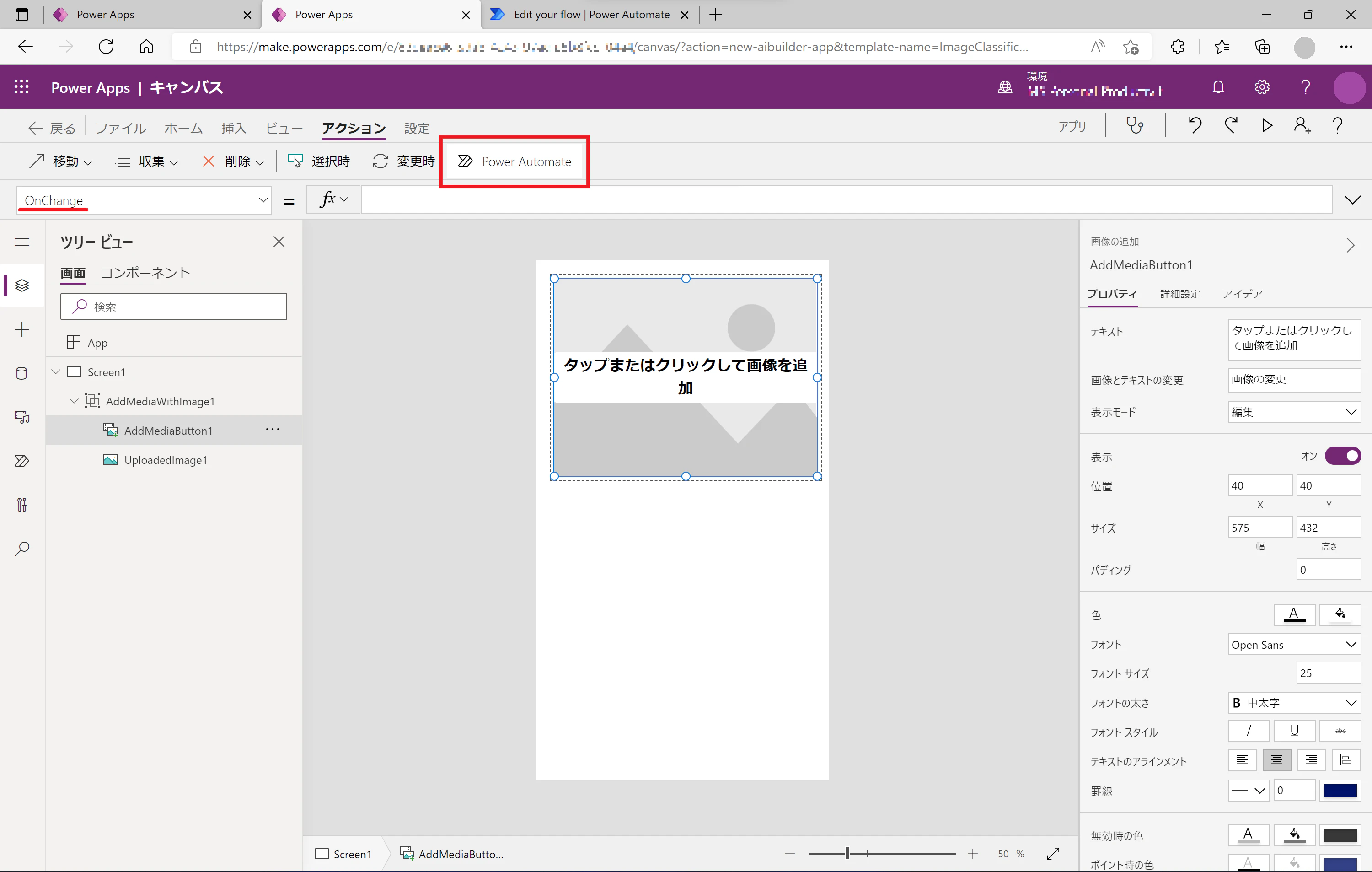The image size is (1372, 872).
Task: Open the settings gear in the purple header
Action: (1262, 87)
